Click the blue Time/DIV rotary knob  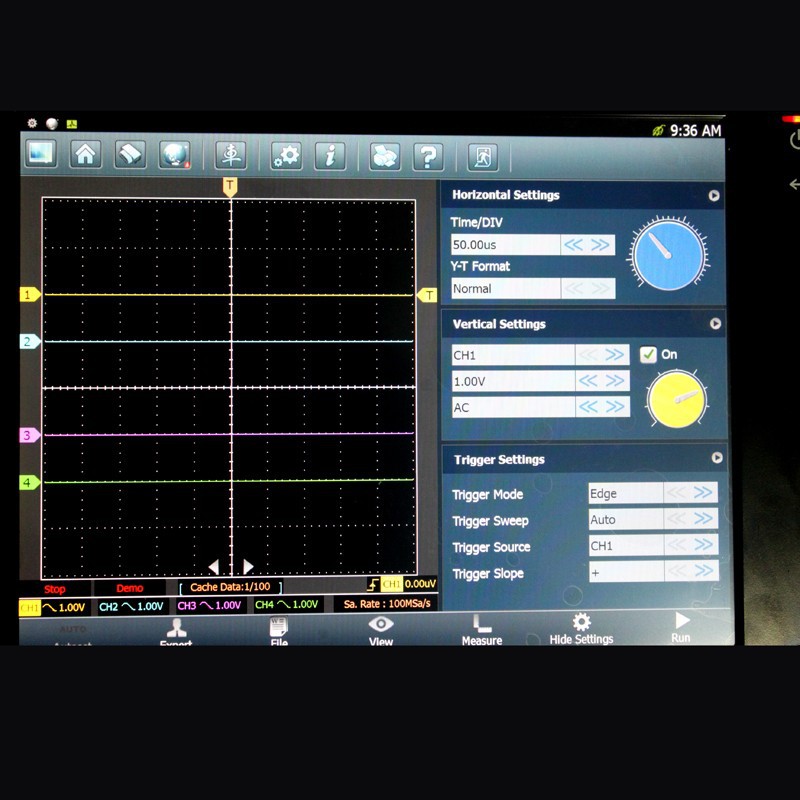tap(667, 255)
